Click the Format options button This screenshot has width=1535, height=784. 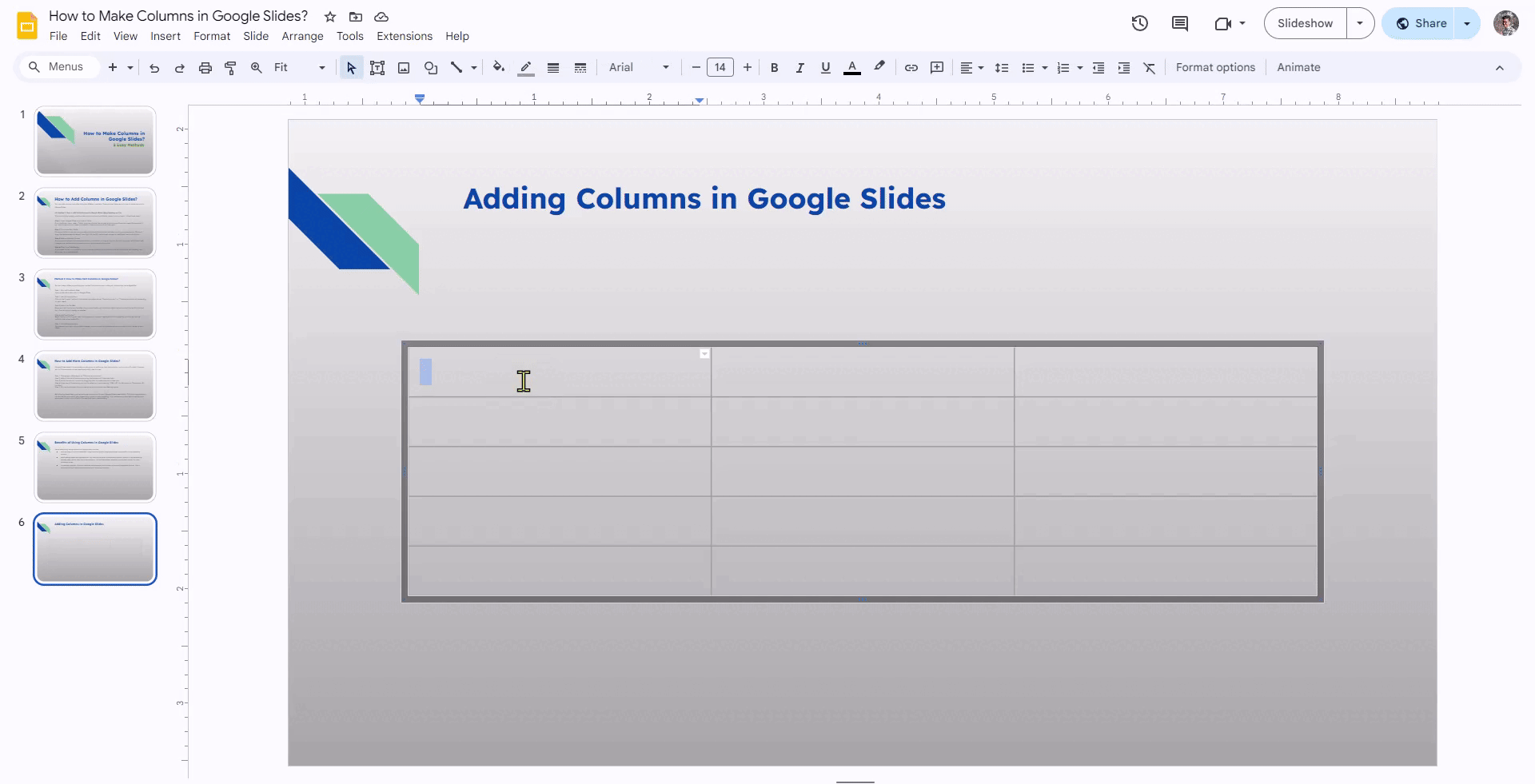(x=1215, y=68)
